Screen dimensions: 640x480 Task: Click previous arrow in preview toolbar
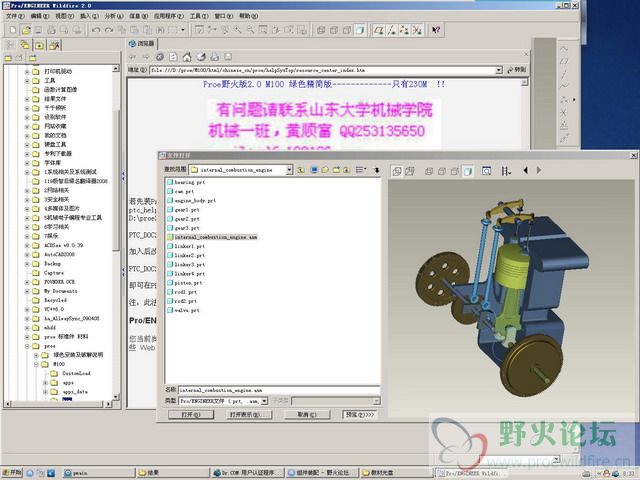526,170
